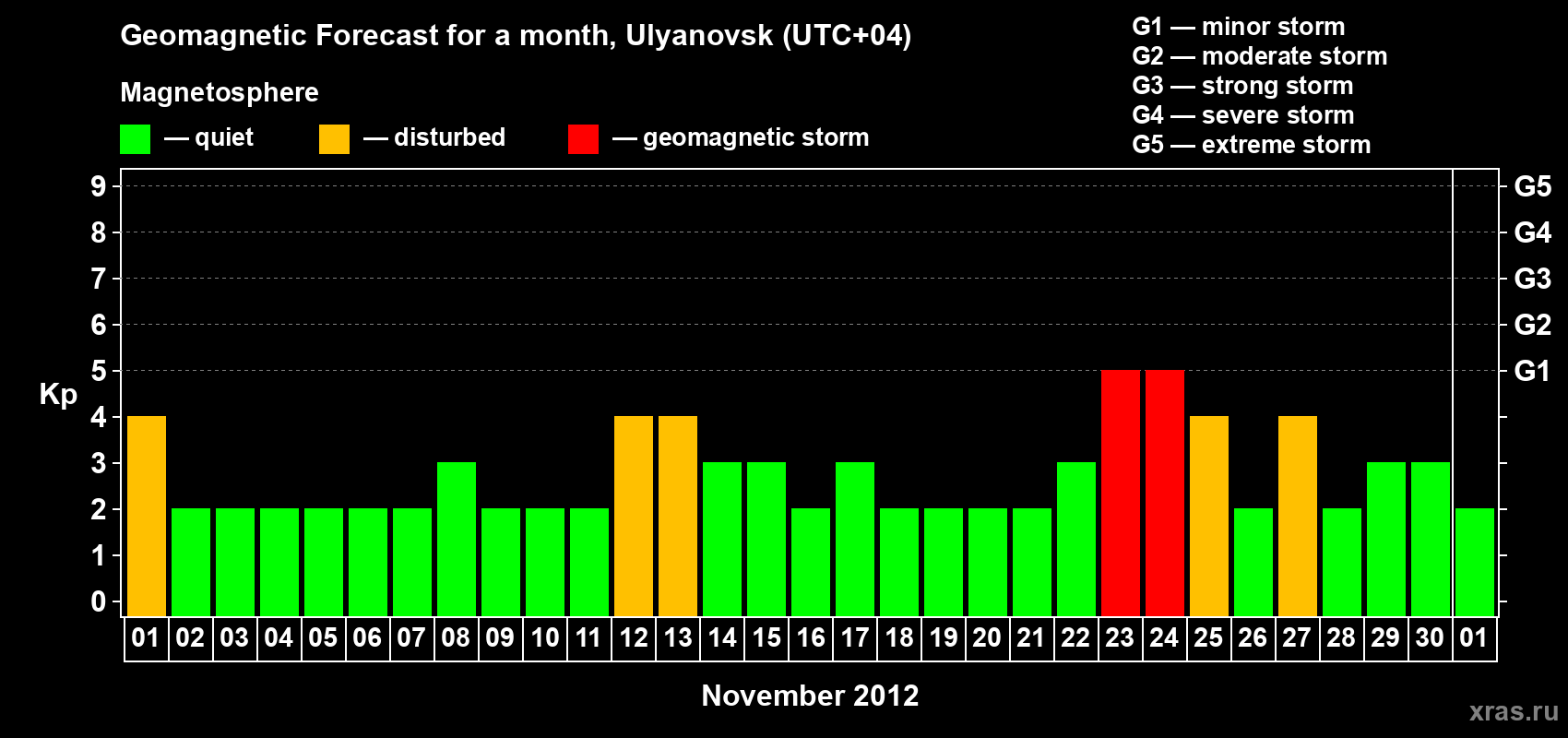
Task: Click date label 30 on the axis
Action: (x=1430, y=638)
